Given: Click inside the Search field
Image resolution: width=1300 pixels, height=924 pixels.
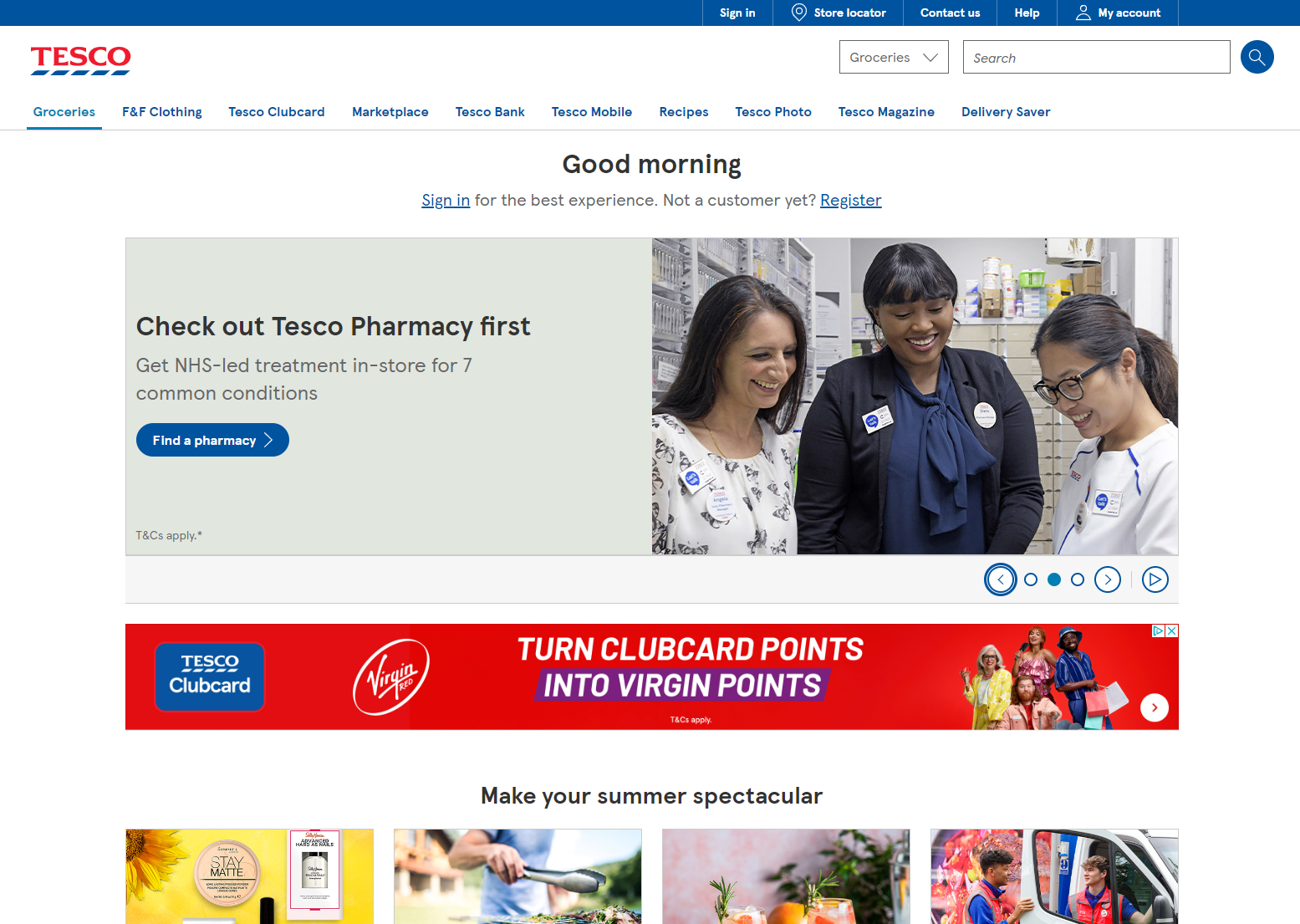Looking at the screenshot, I should [x=1095, y=57].
